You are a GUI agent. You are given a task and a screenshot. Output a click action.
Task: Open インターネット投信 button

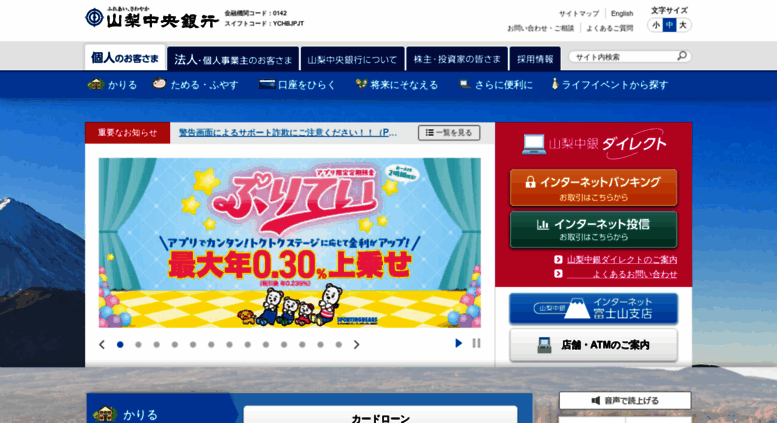[x=594, y=229]
